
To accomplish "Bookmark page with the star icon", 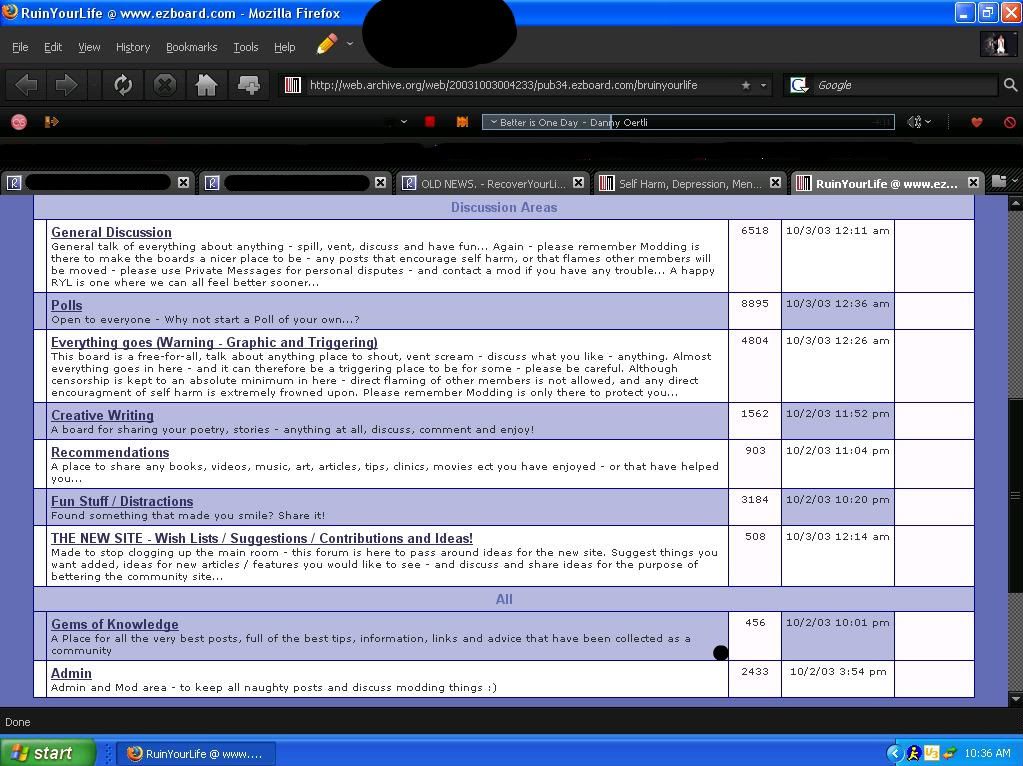I will (x=745, y=86).
